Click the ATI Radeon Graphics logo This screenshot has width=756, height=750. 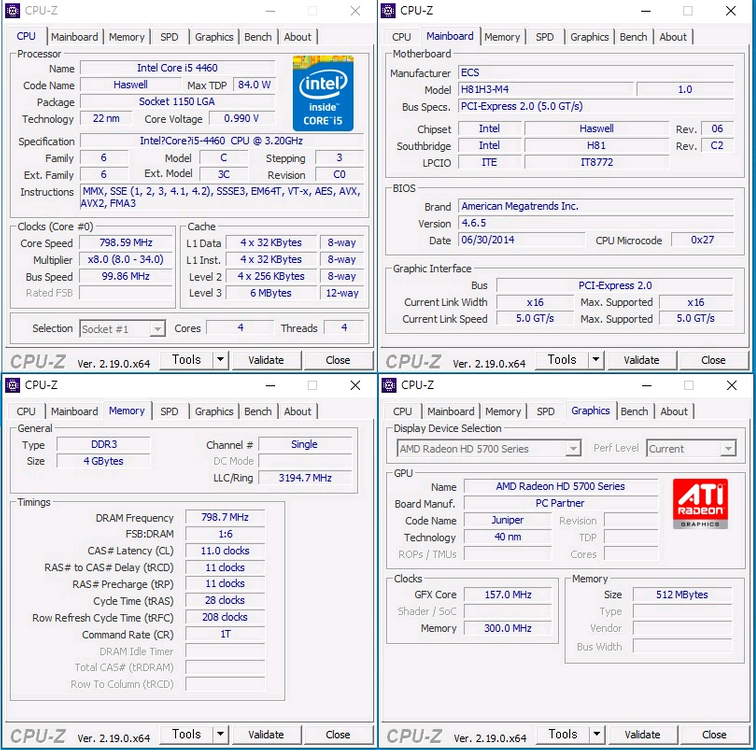pos(700,503)
